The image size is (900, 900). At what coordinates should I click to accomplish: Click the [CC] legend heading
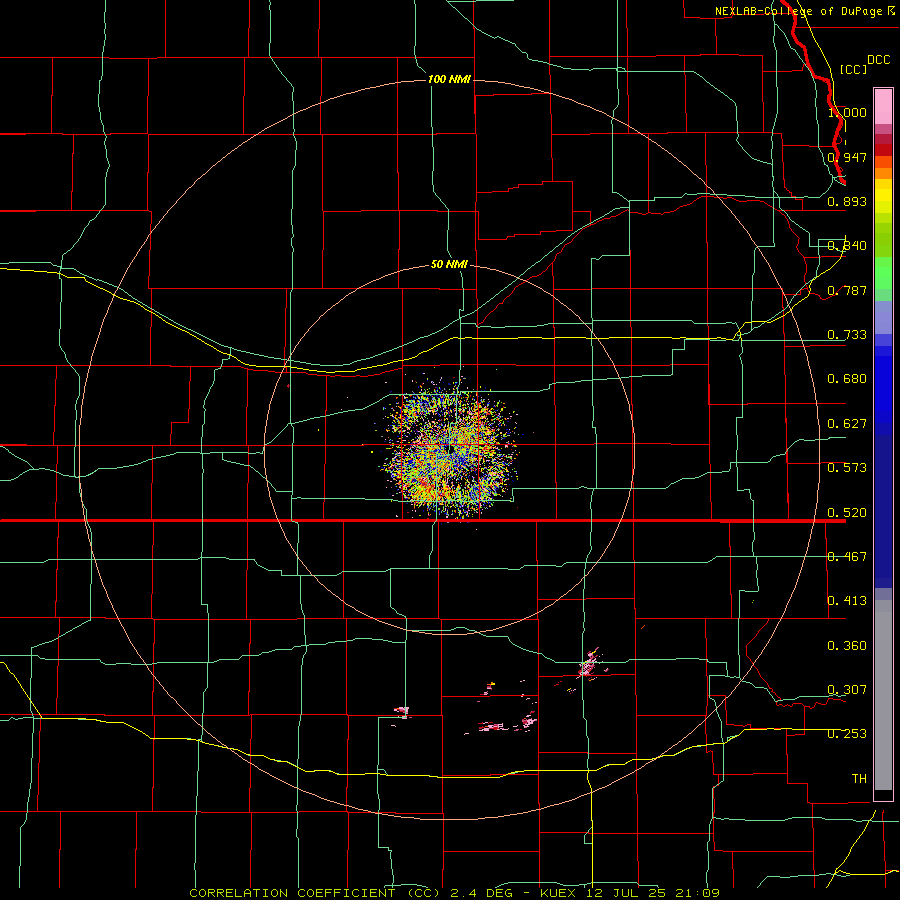point(853,69)
